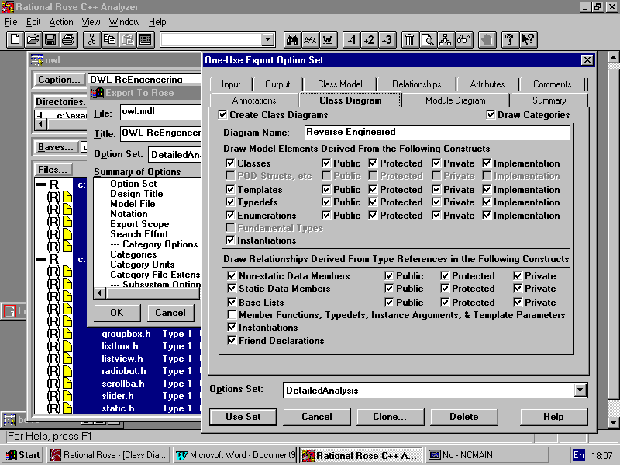The image size is (620, 465).
Task: Click the Save toolbar icon
Action: 50,40
